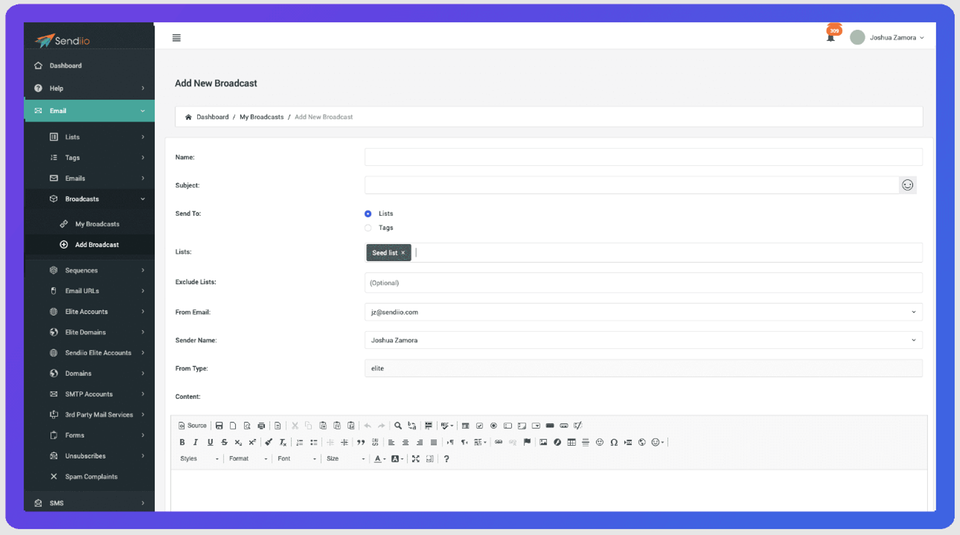960x535 pixels.
Task: Open the Format dropdown in editor
Action: pyautogui.click(x=248, y=458)
